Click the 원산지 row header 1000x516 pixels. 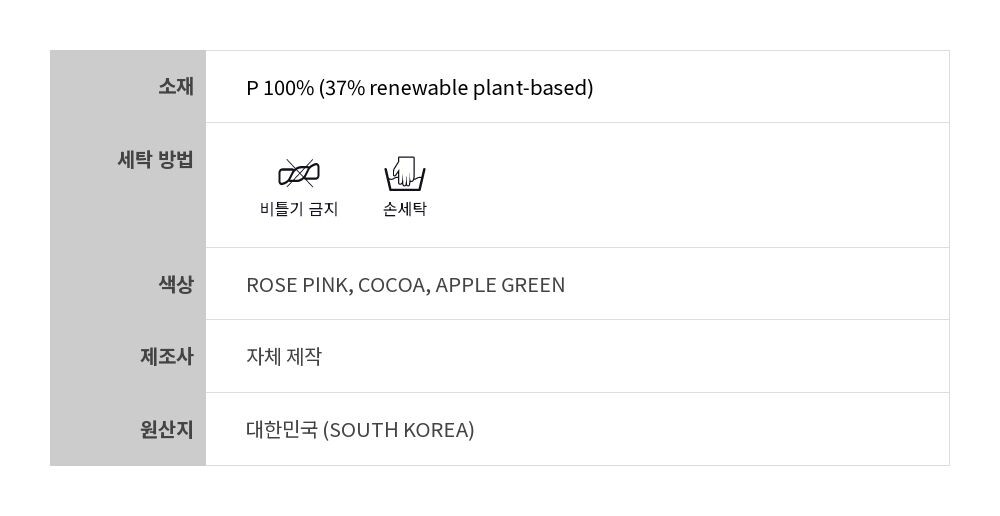[x=166, y=429]
